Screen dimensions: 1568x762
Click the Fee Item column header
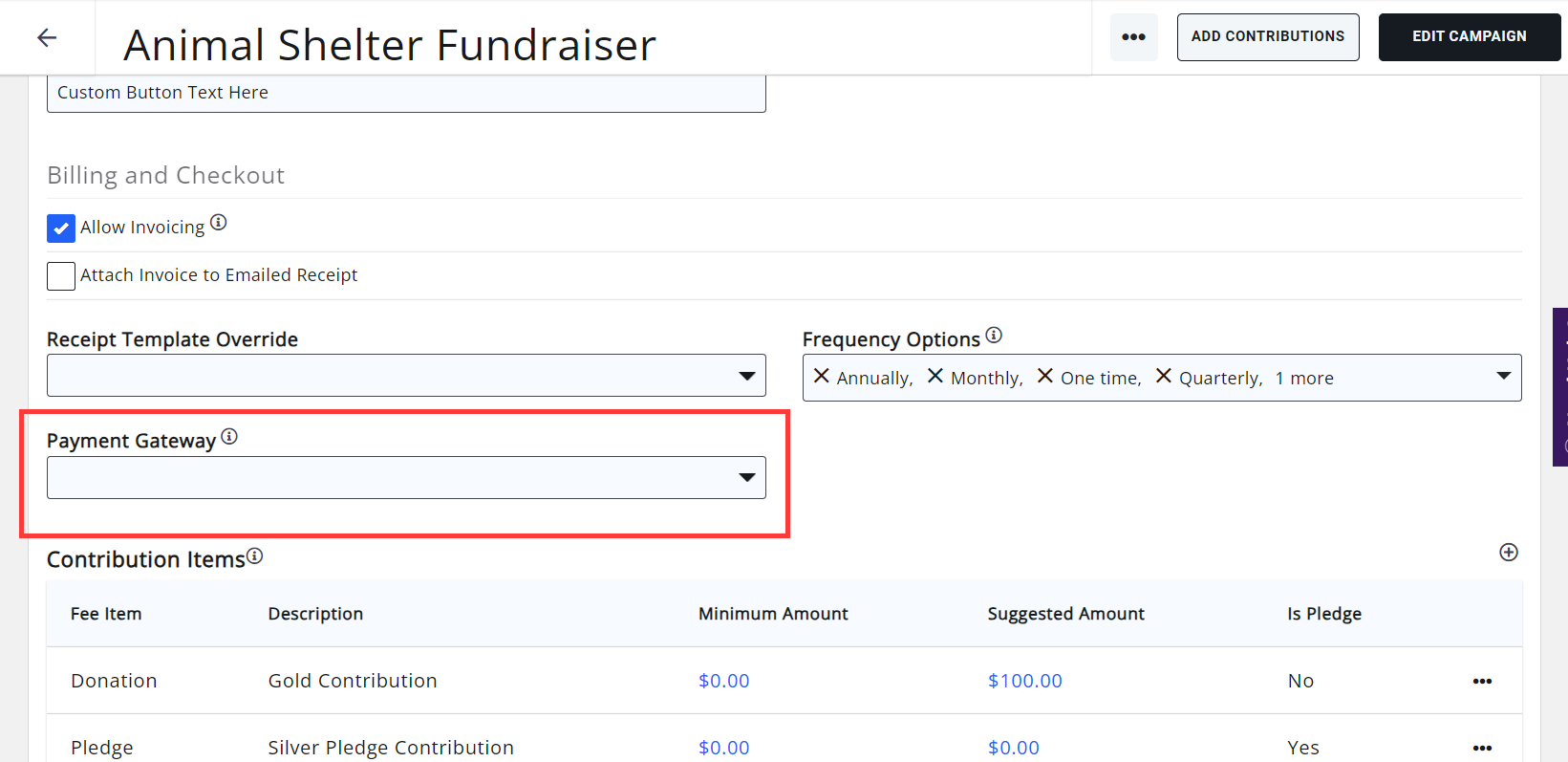point(106,614)
